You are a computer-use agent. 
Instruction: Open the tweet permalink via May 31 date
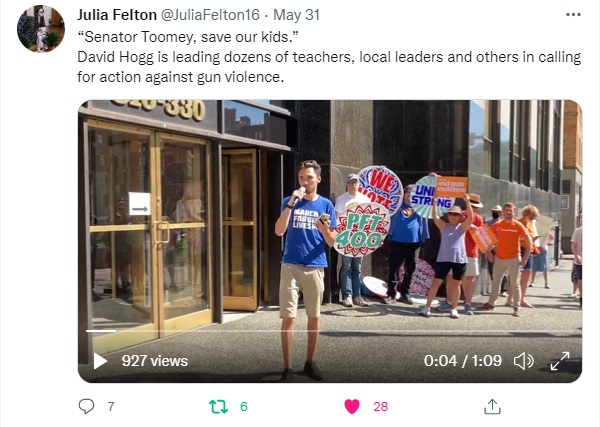click(x=297, y=15)
